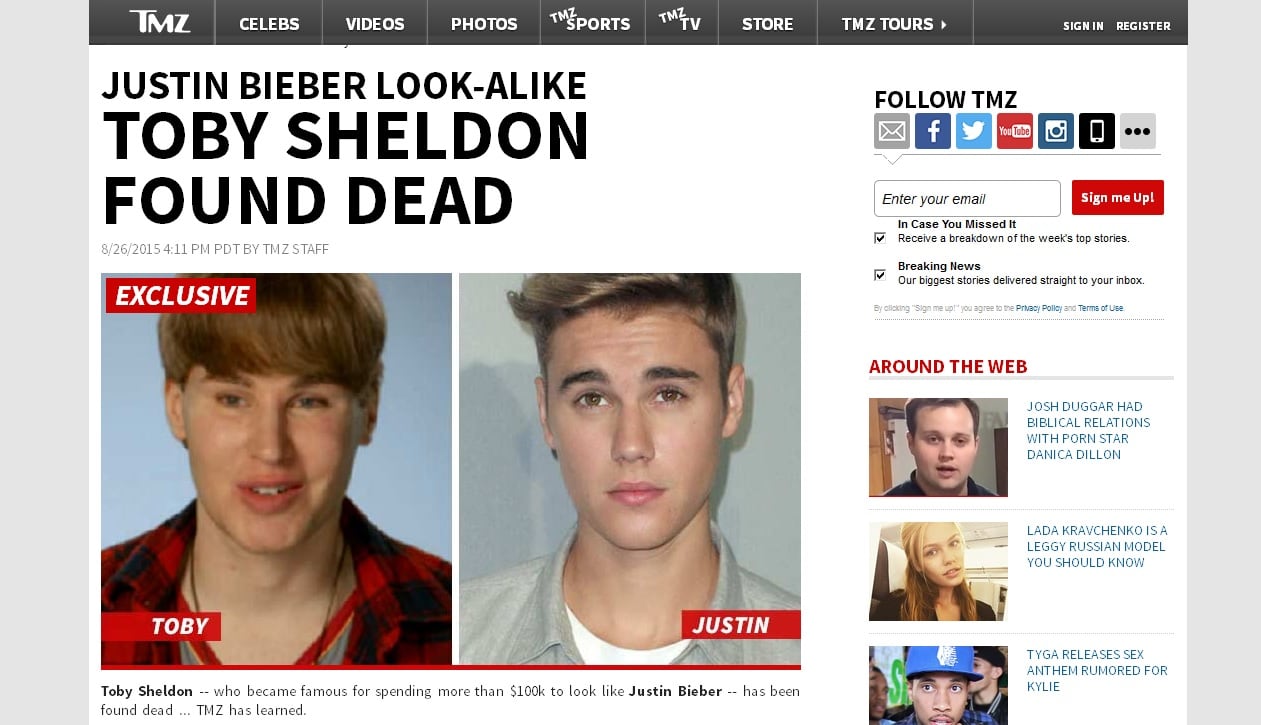
Task: Open the Celebs menu item
Action: [269, 23]
